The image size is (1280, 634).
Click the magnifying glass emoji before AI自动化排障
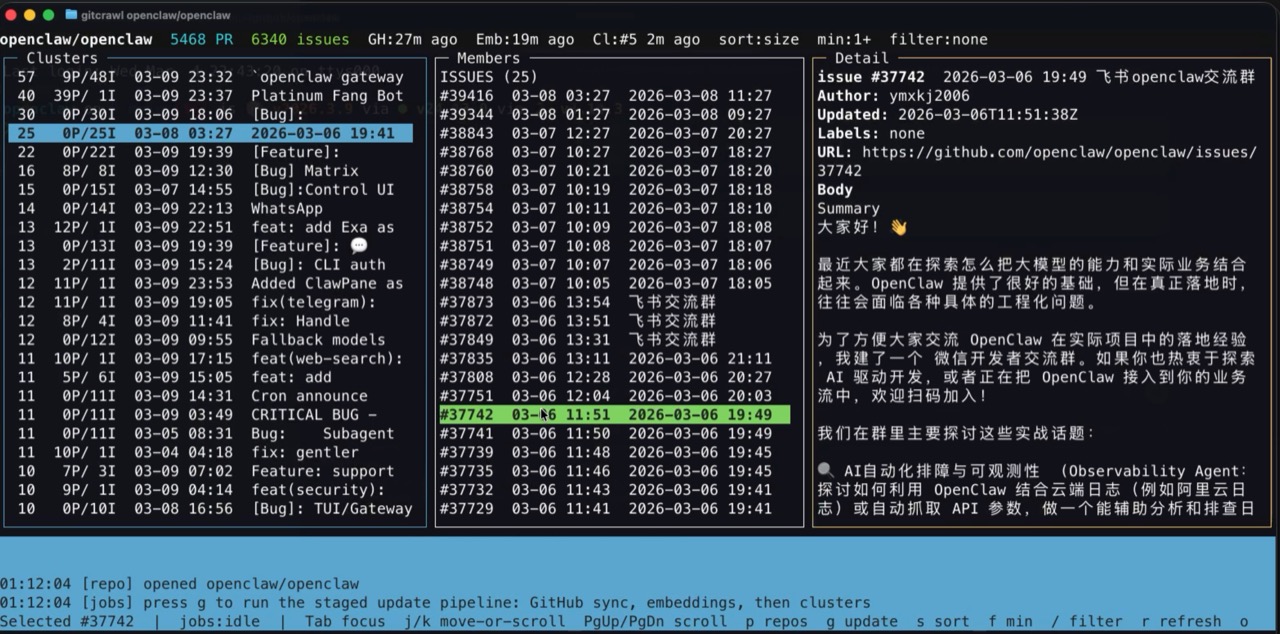coord(825,471)
